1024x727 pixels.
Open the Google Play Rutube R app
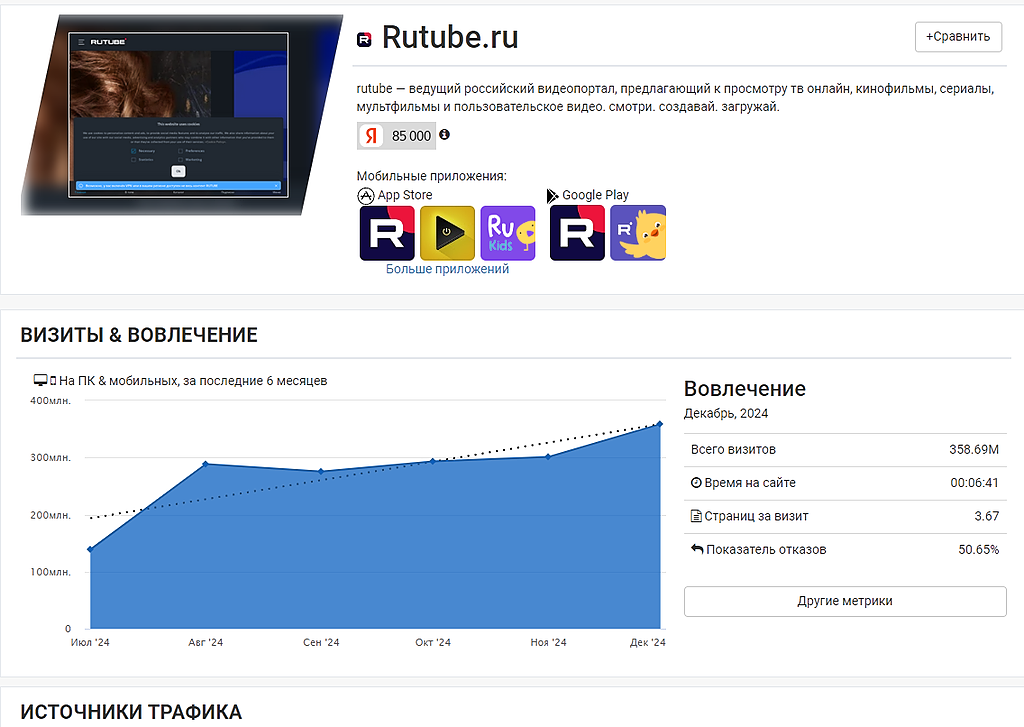pyautogui.click(x=577, y=233)
